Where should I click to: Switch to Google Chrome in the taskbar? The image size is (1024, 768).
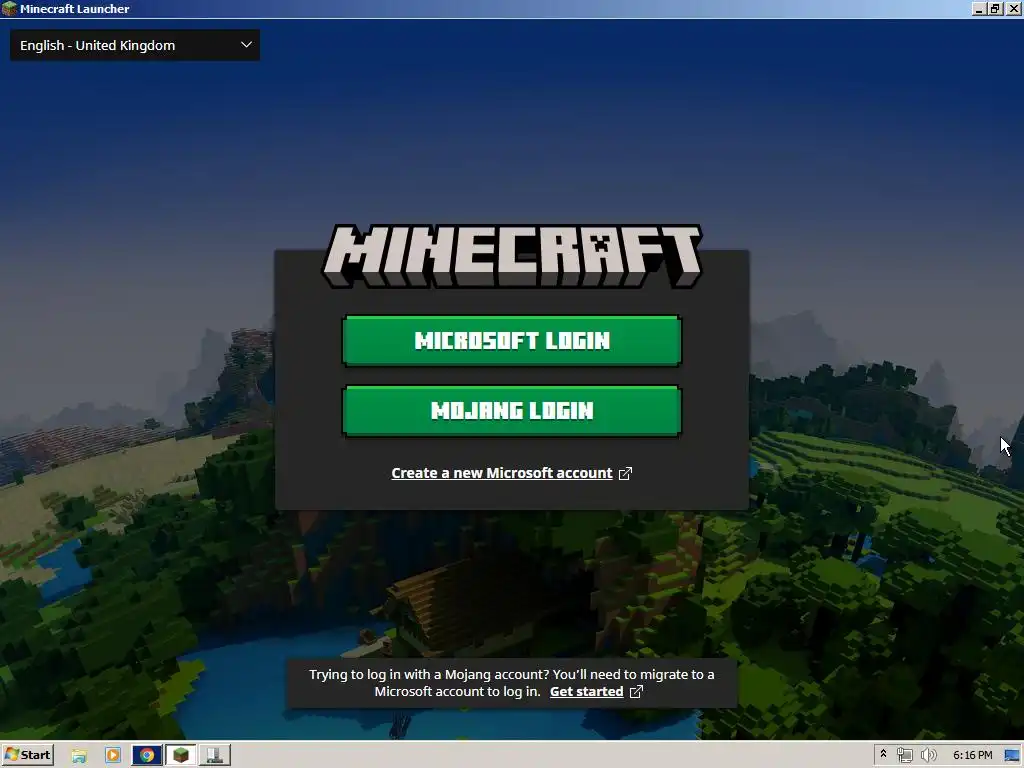point(147,756)
